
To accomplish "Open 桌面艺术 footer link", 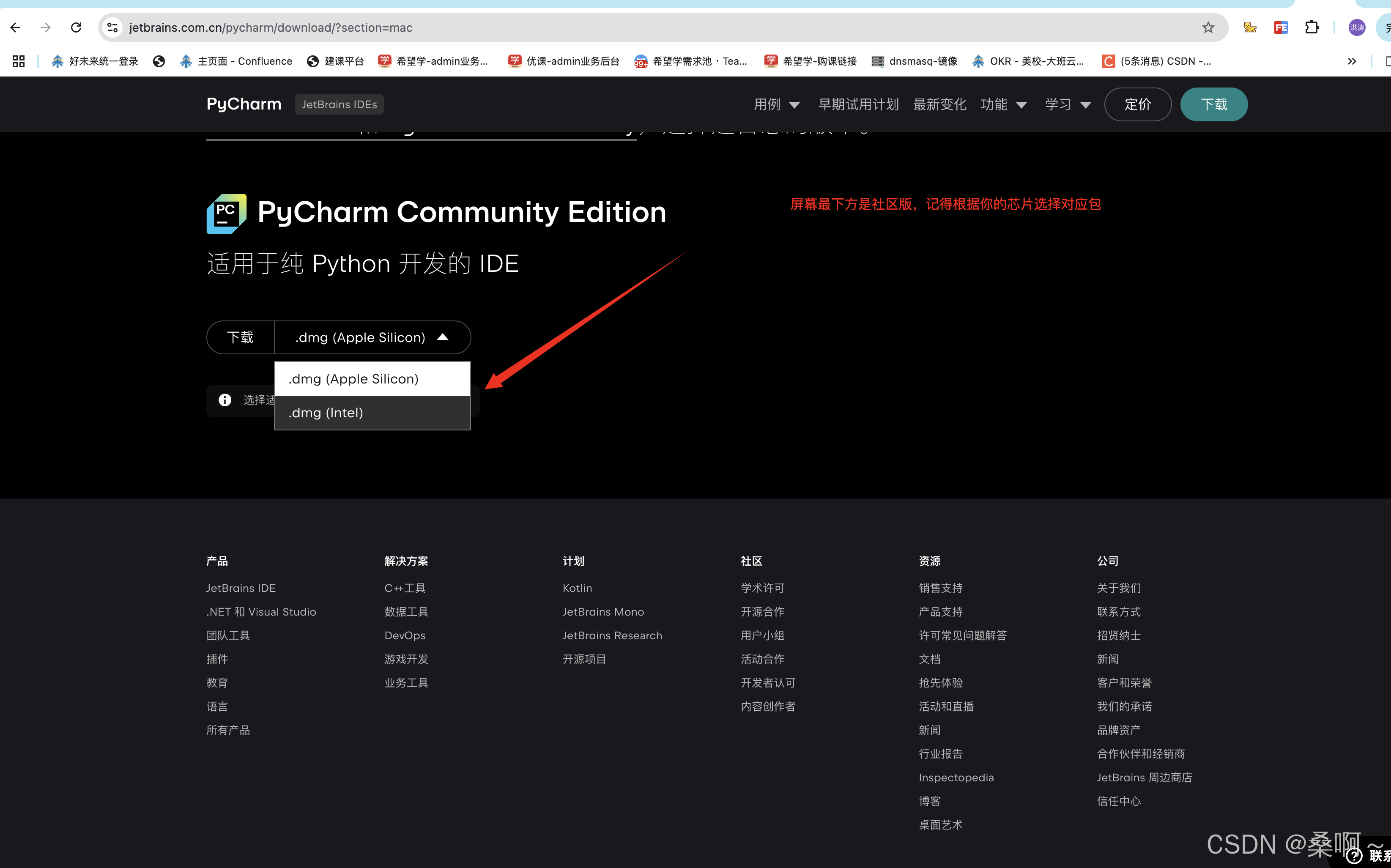I will point(940,824).
